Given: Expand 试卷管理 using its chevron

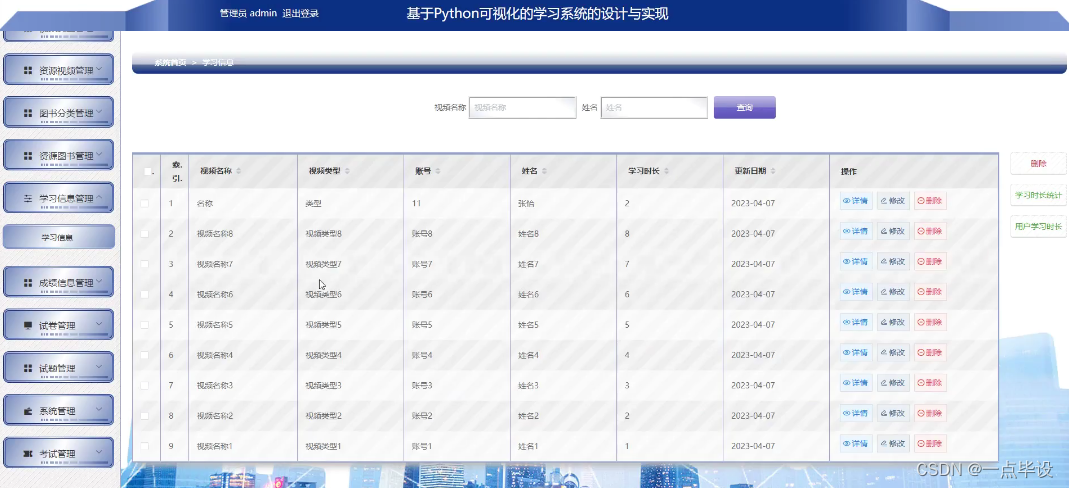Looking at the screenshot, I should (x=100, y=324).
